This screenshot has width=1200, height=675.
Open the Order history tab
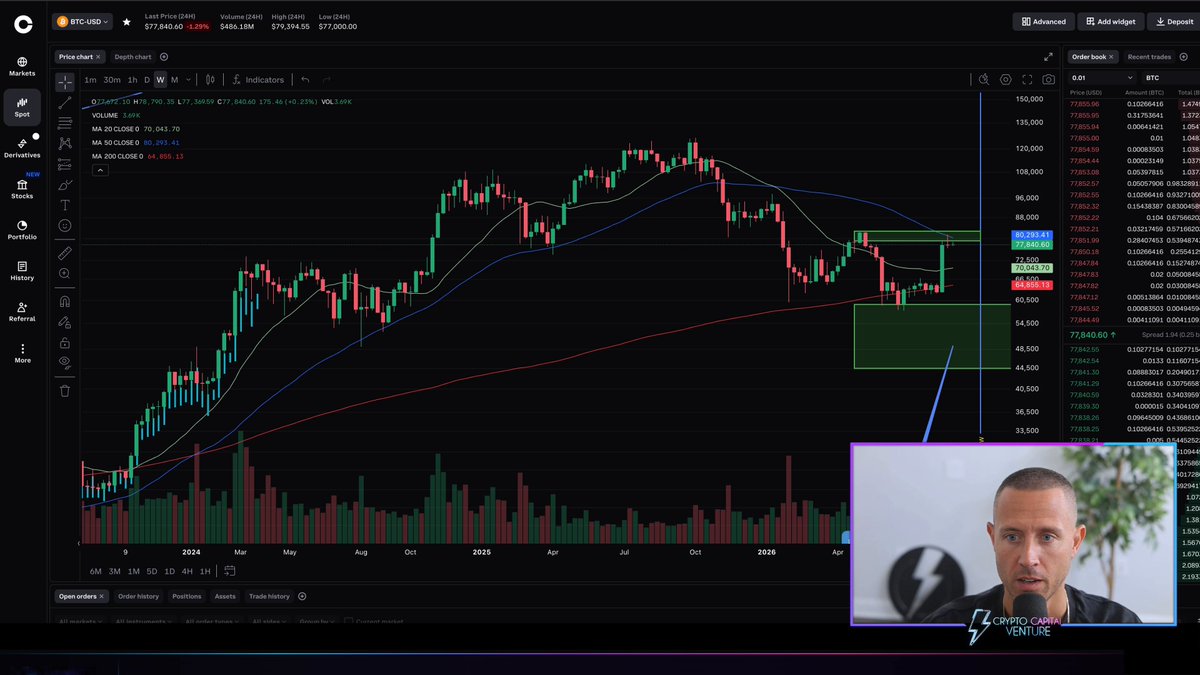138,596
